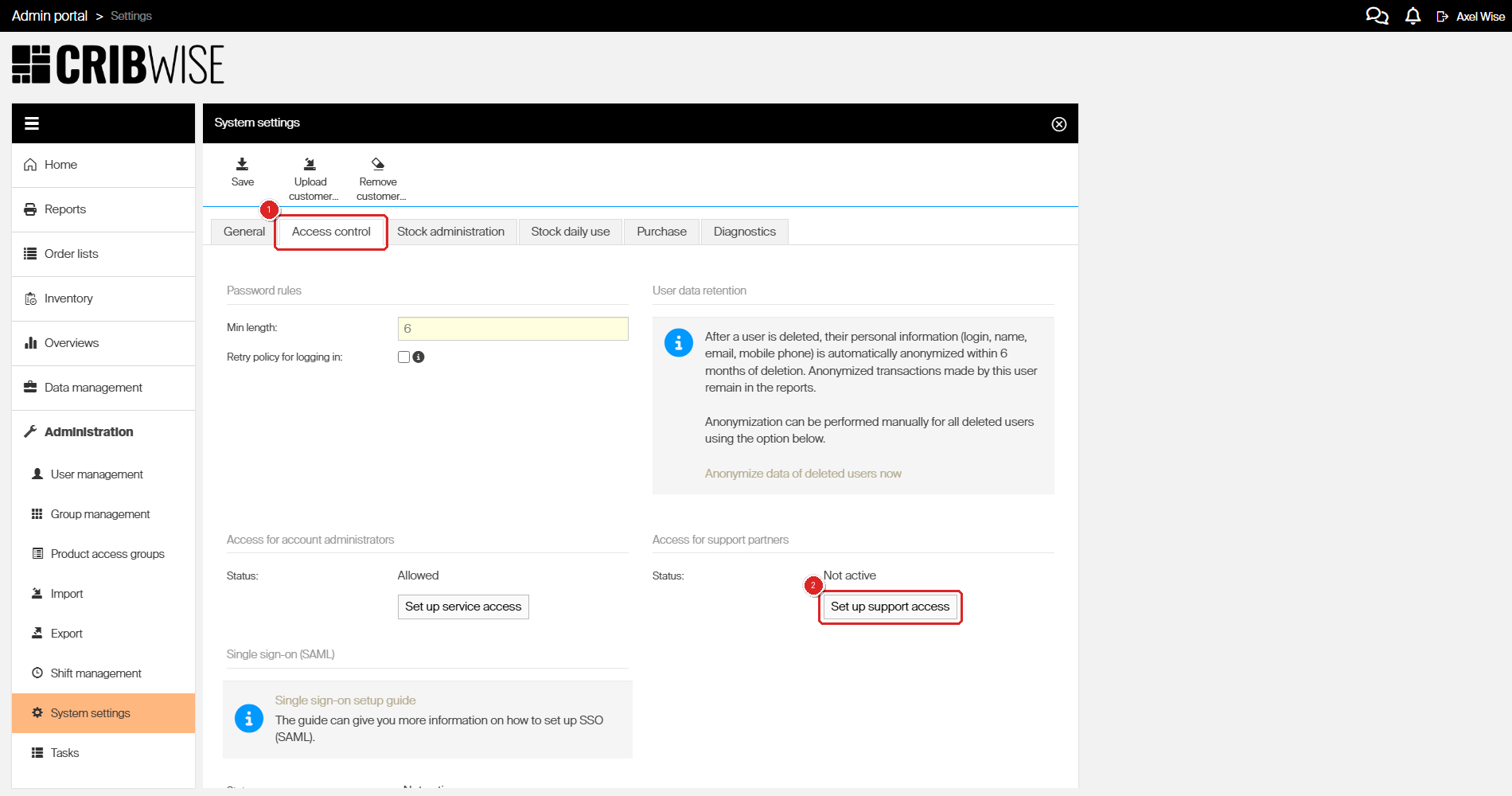The height and width of the screenshot is (796, 1512).
Task: Click the Upload customer icon
Action: coord(310,165)
